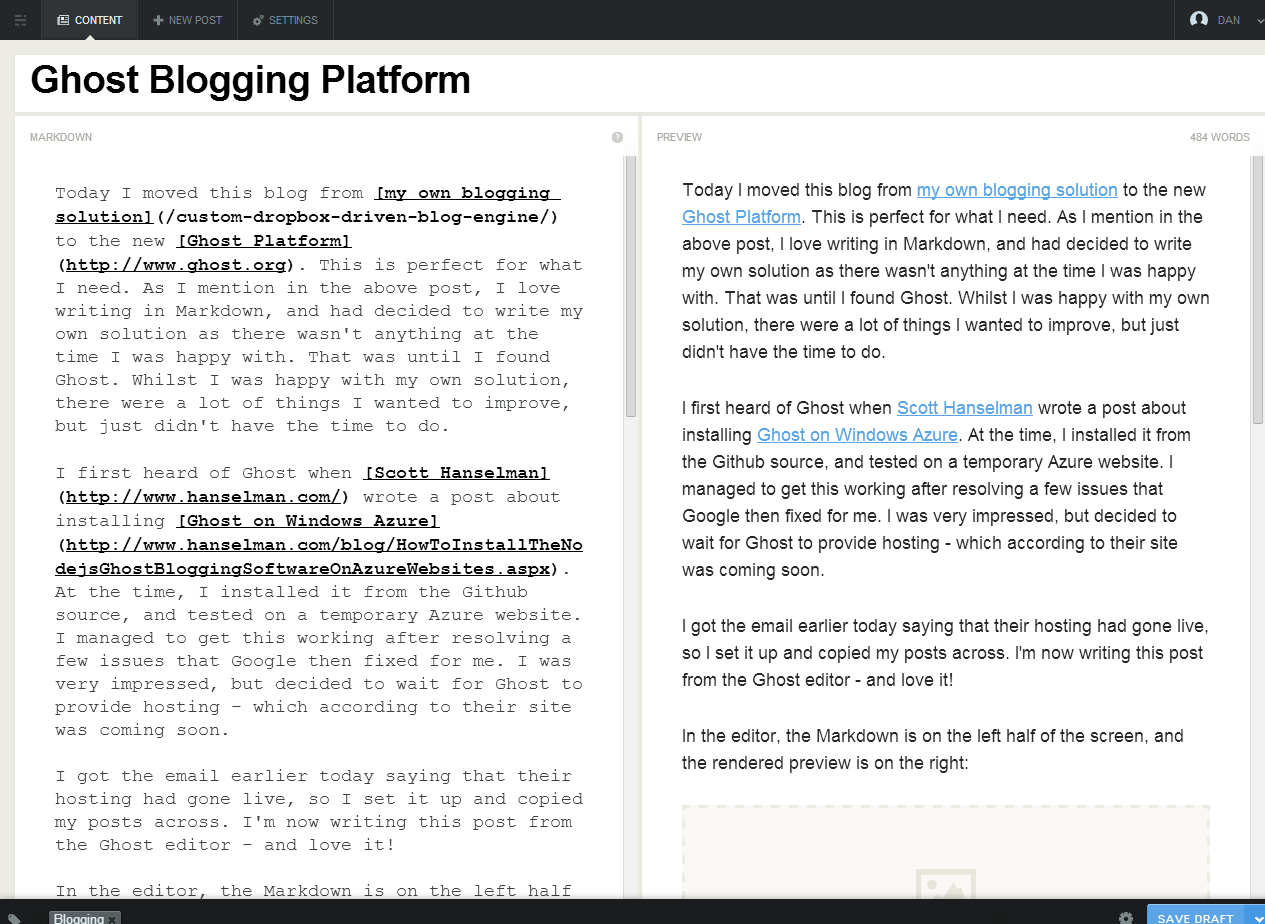The image size is (1265, 924).
Task: Open the 'Ghost on Windows Azure' preview link
Action: [857, 435]
